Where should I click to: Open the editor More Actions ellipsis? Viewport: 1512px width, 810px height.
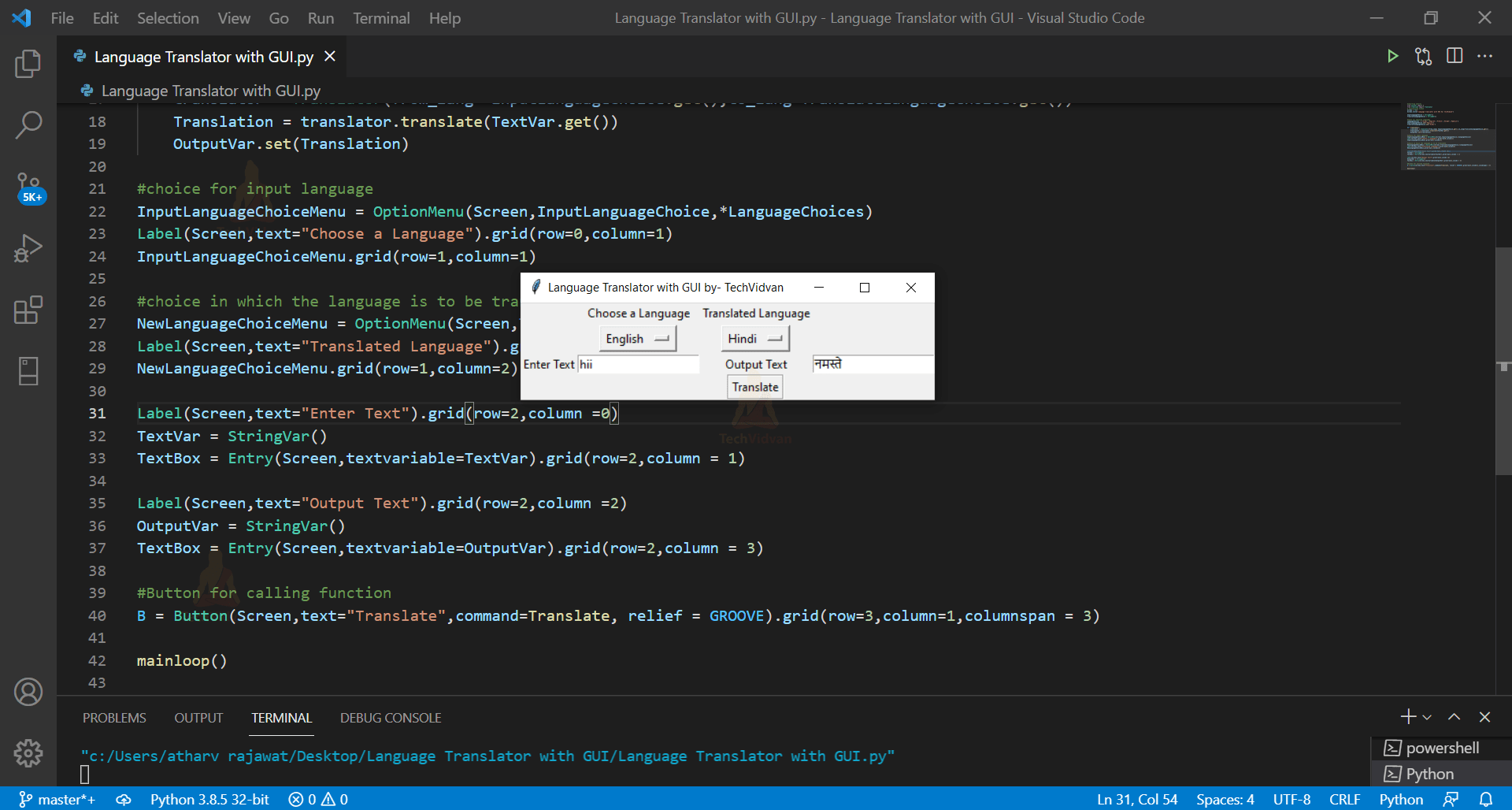click(x=1485, y=56)
